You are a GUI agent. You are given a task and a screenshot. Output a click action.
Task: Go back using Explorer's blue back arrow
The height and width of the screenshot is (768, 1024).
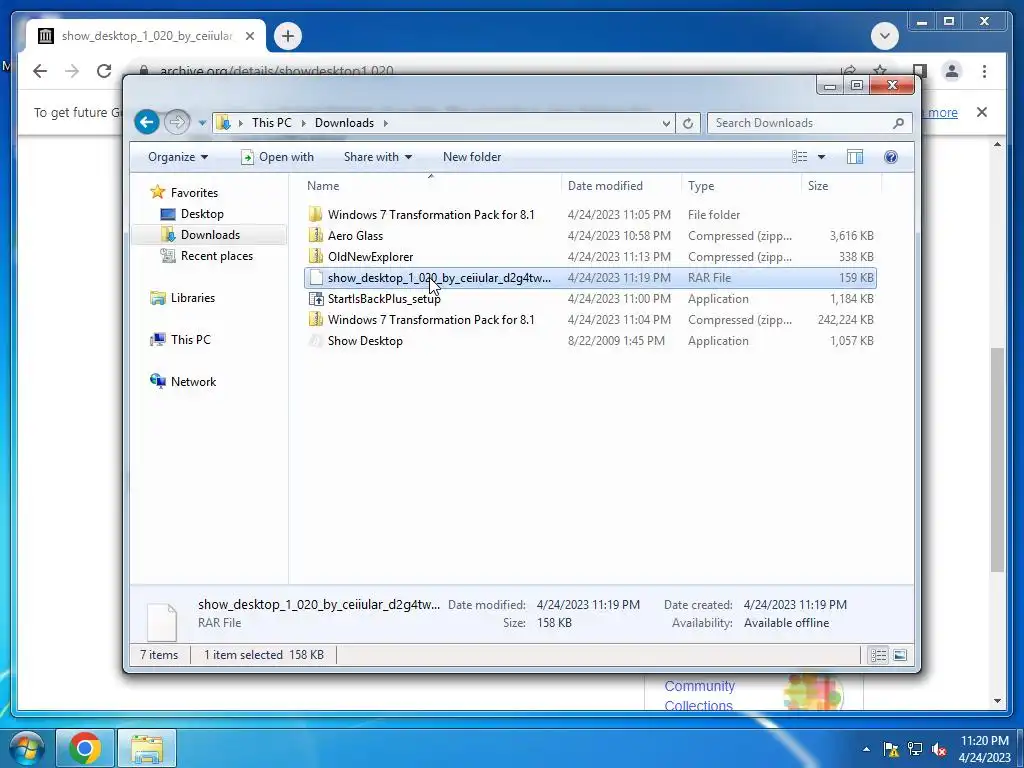pos(147,122)
